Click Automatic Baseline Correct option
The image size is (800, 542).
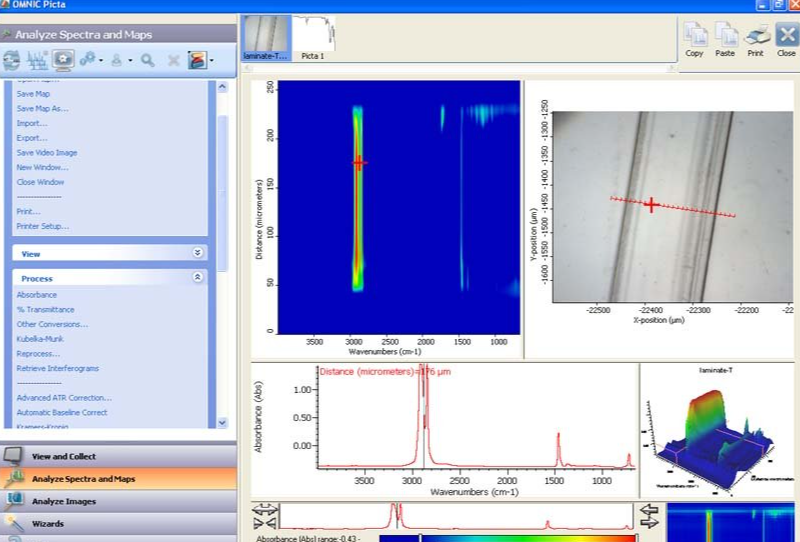pos(62,412)
